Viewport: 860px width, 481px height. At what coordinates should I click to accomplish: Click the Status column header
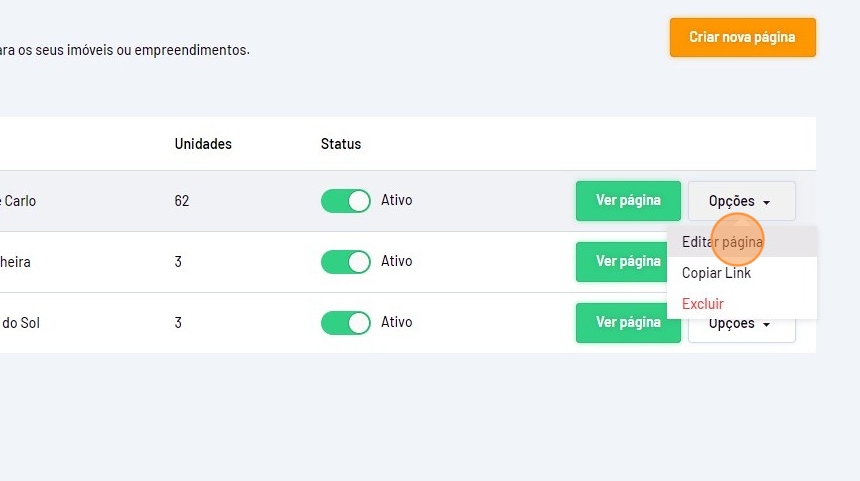341,144
